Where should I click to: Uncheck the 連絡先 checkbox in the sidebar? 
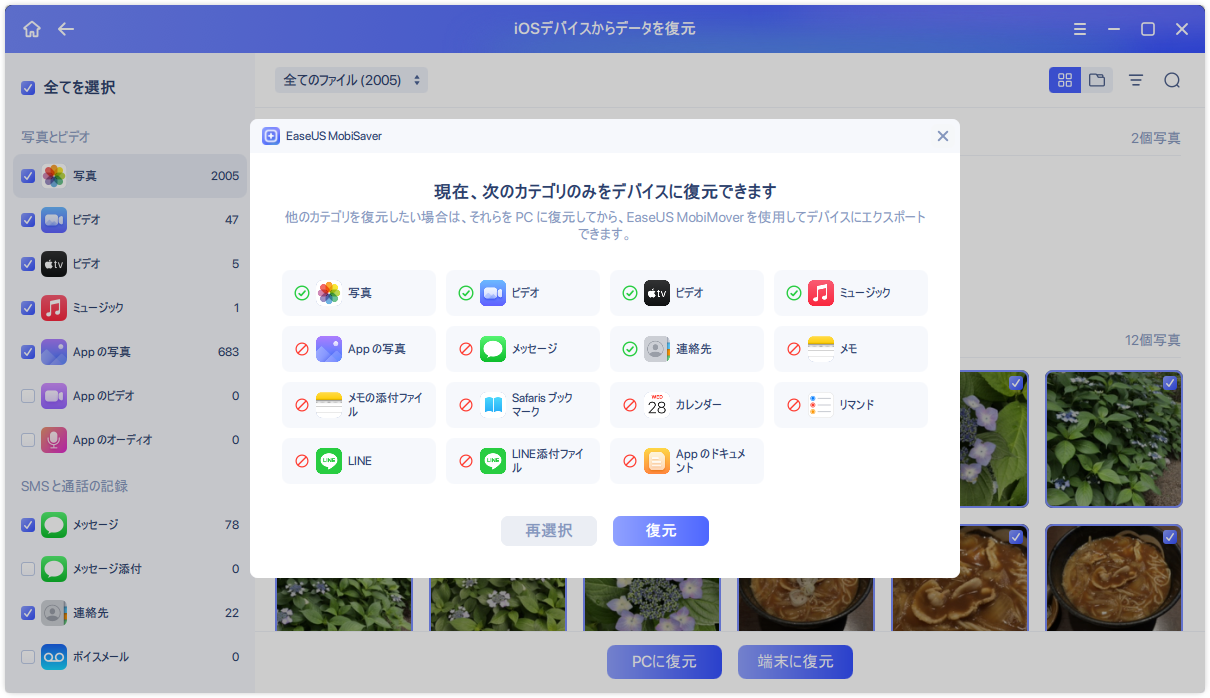click(x=28, y=613)
